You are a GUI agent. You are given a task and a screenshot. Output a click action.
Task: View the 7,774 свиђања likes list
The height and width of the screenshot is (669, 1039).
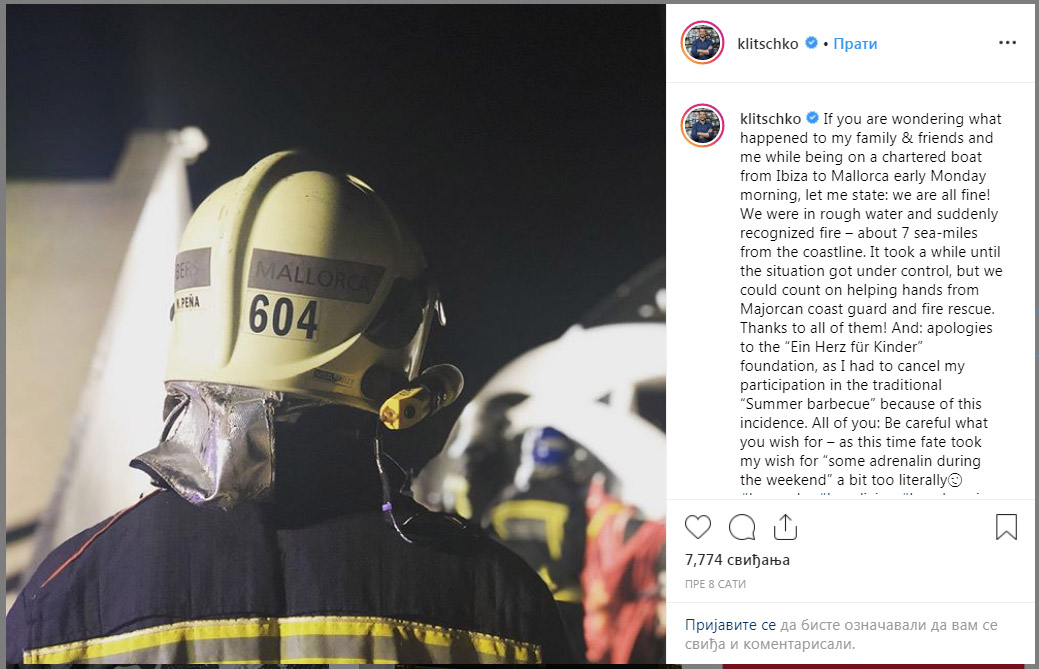[738, 560]
